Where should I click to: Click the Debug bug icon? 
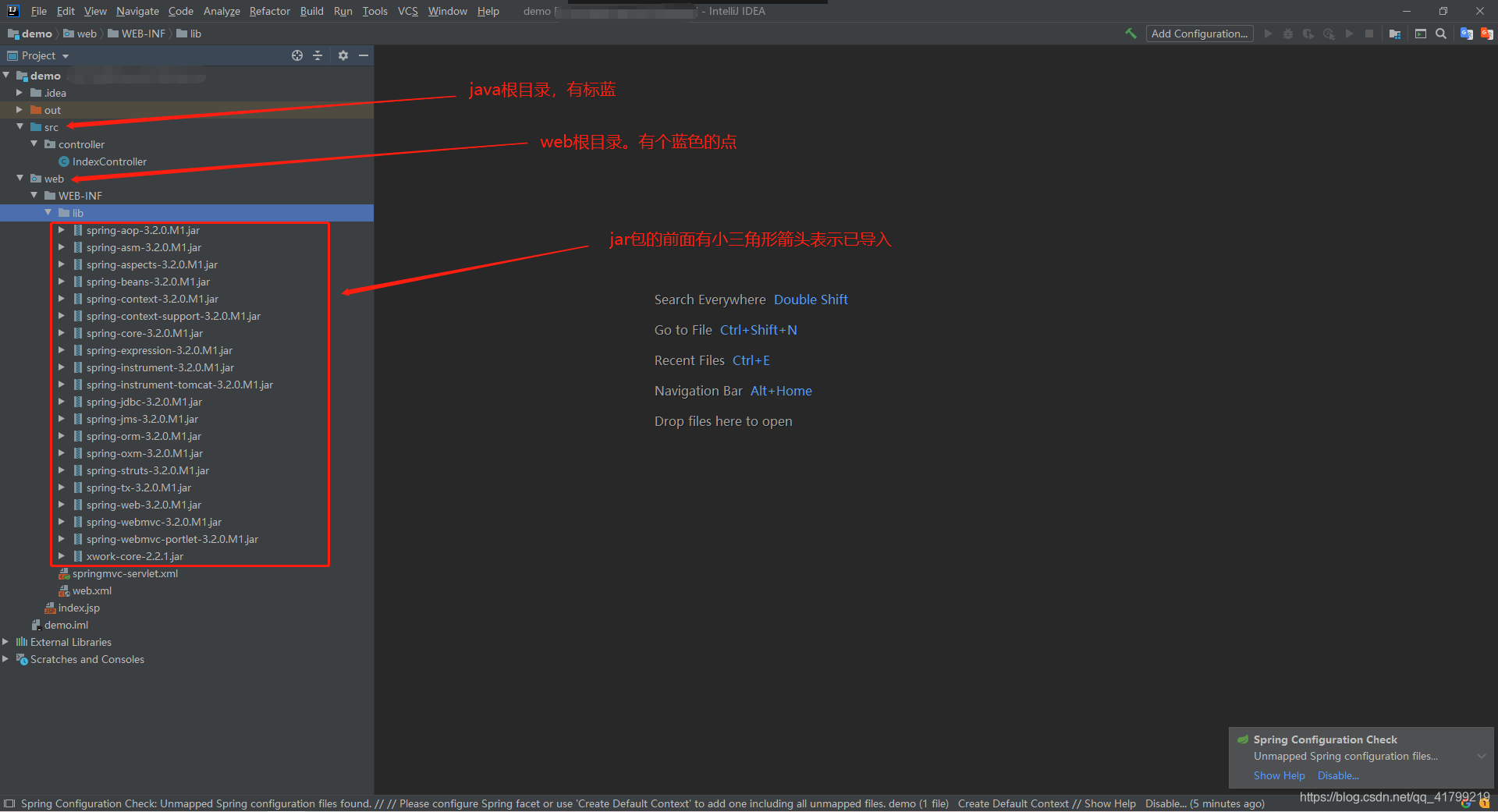1288,34
